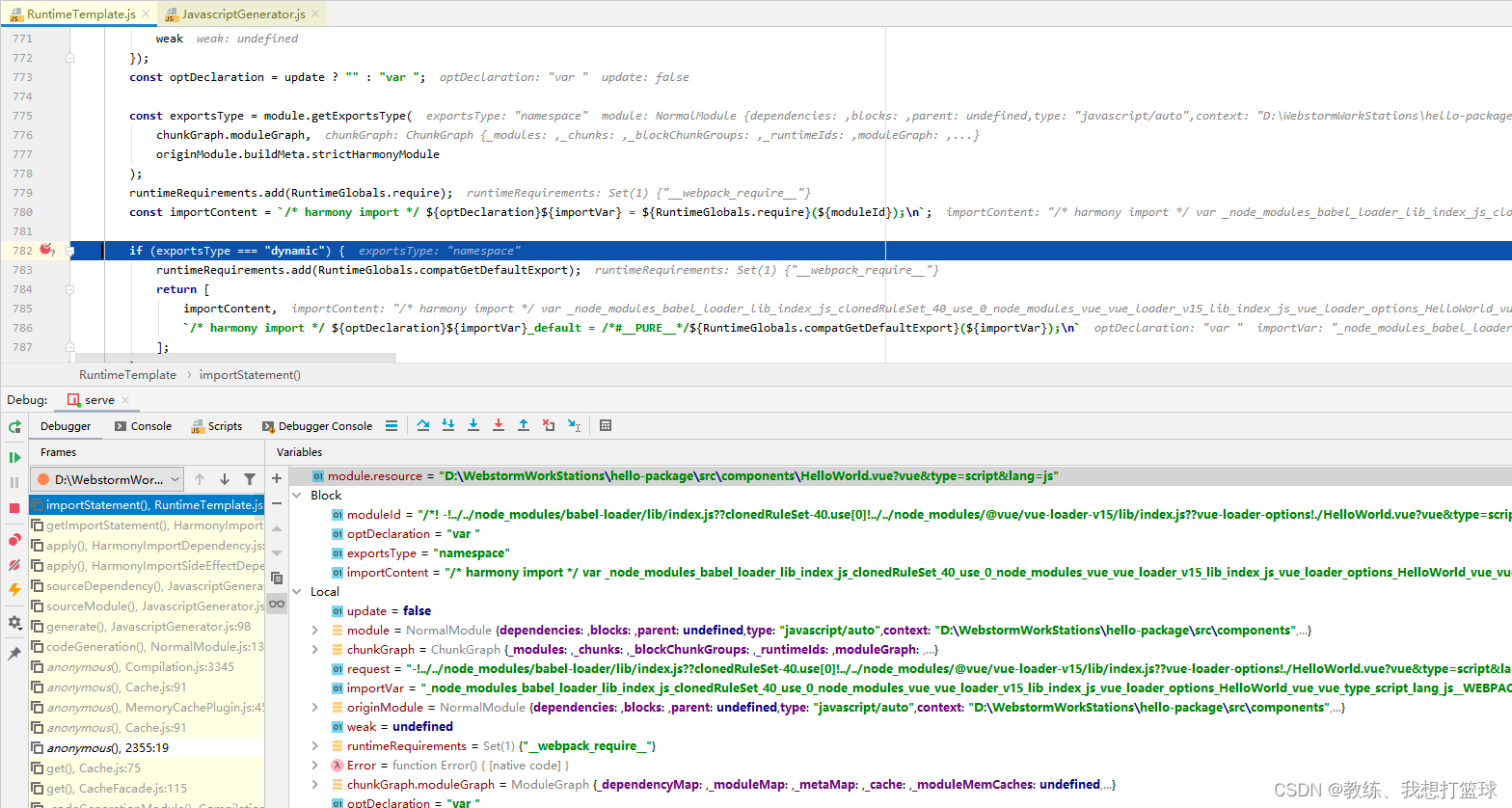Close the serve debug tab
Image resolution: width=1512 pixels, height=808 pixels.
coord(125,400)
